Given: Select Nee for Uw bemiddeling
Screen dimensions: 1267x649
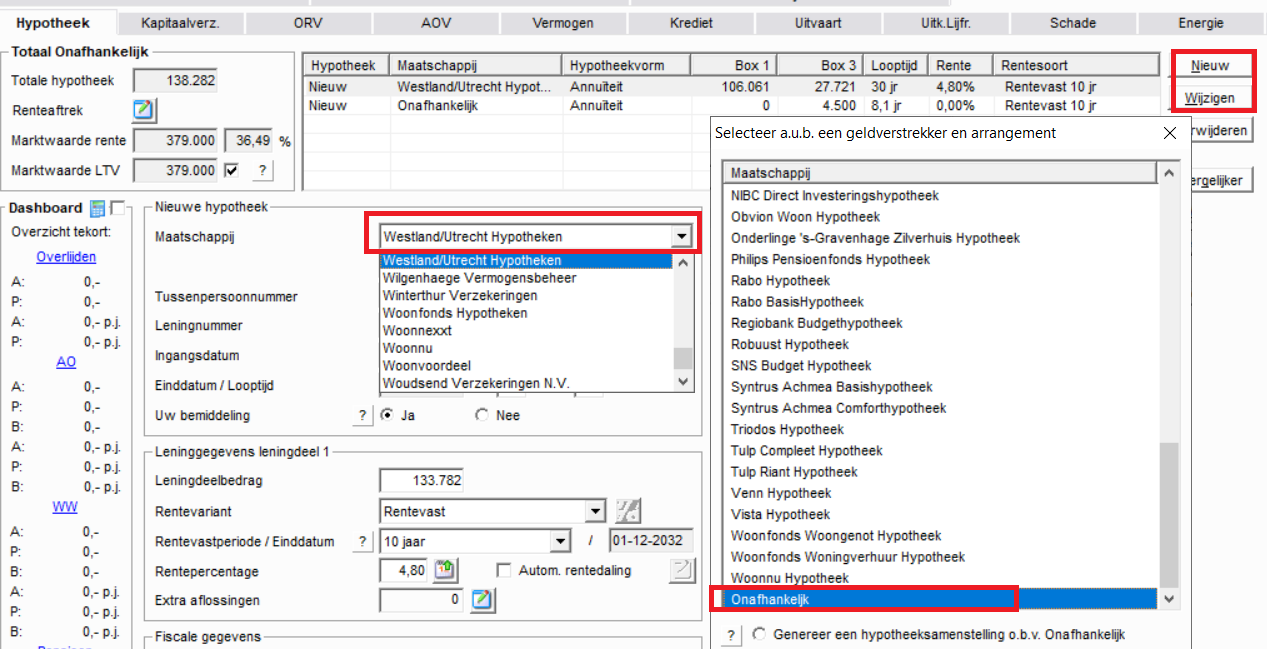Looking at the screenshot, I should click(x=483, y=415).
